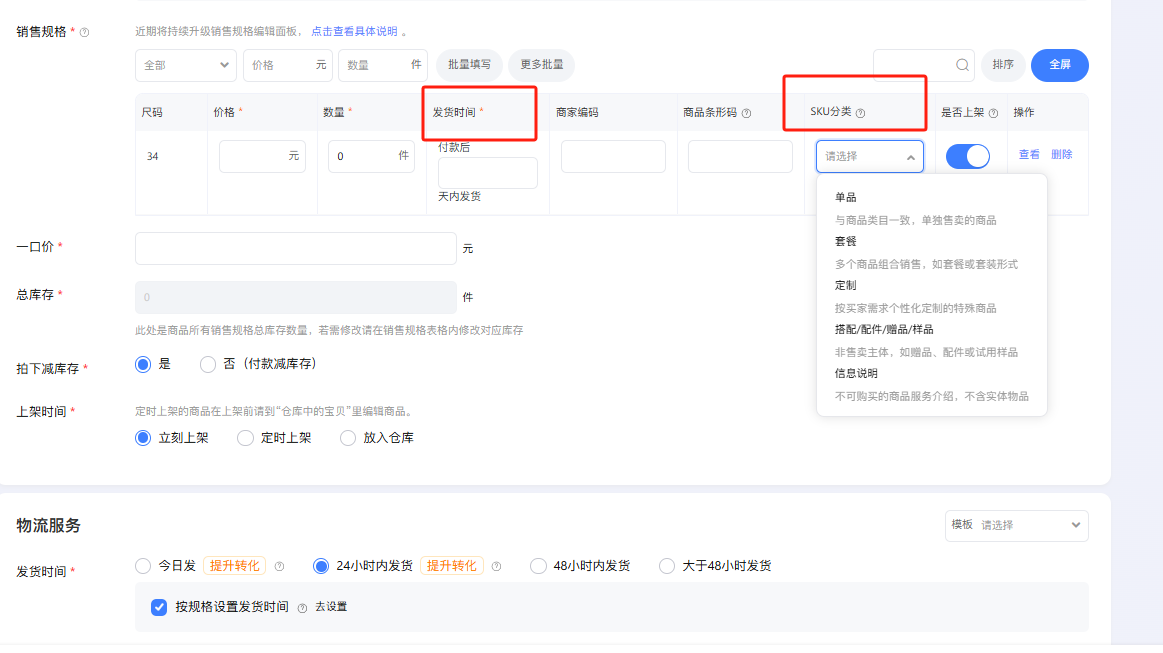Screen dimensions: 1163x653
Task: Click 商品条形码 input in size 34 row
Action: [x=740, y=157]
